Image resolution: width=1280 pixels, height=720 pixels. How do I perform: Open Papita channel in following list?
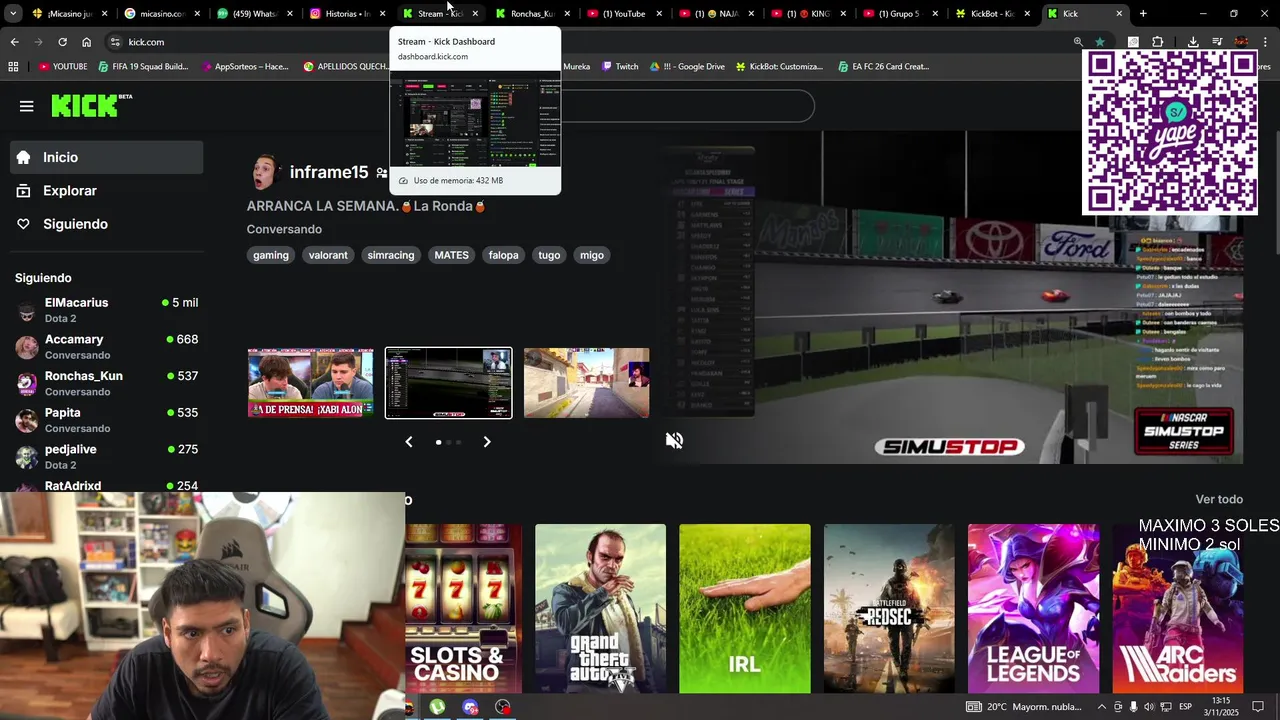(107, 420)
